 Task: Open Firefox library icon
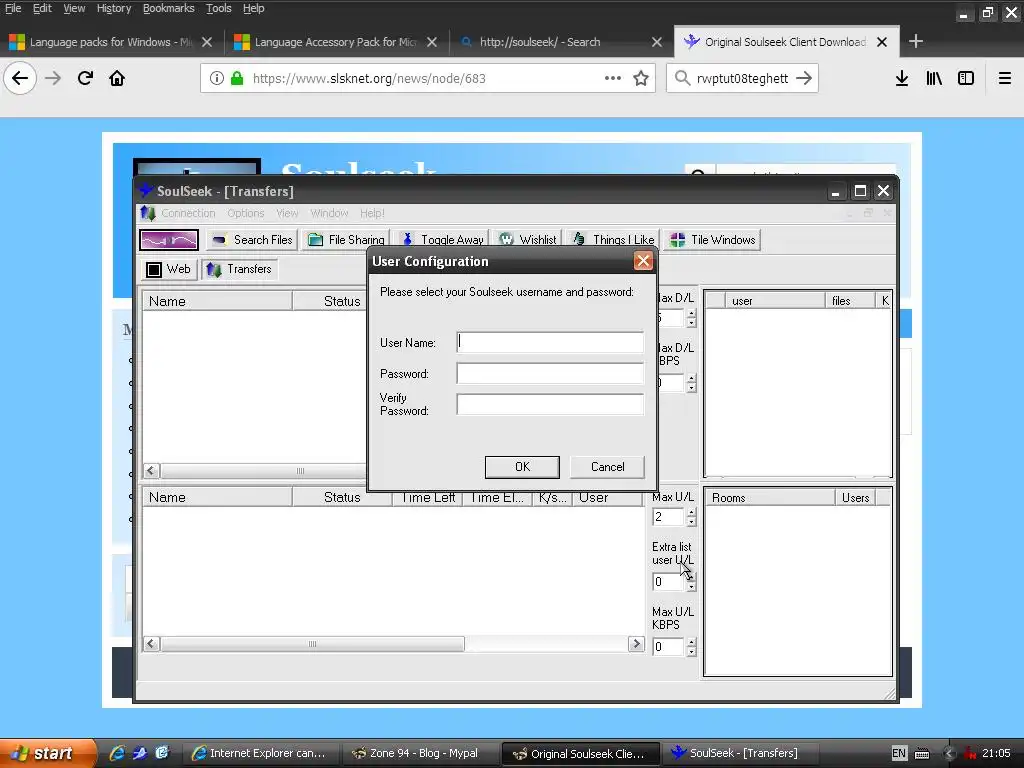pyautogui.click(x=934, y=78)
